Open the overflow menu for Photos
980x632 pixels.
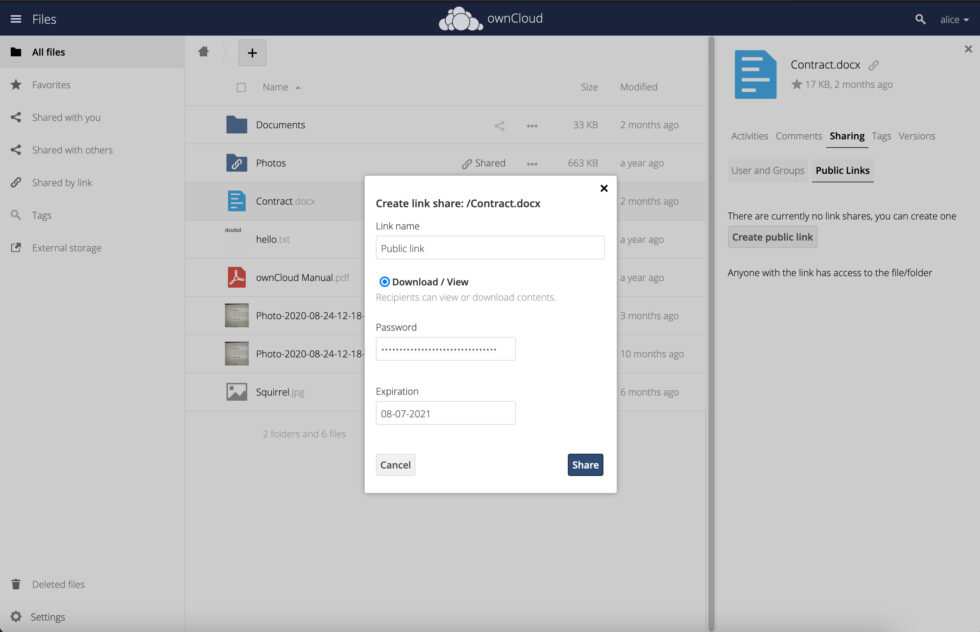[x=532, y=163]
